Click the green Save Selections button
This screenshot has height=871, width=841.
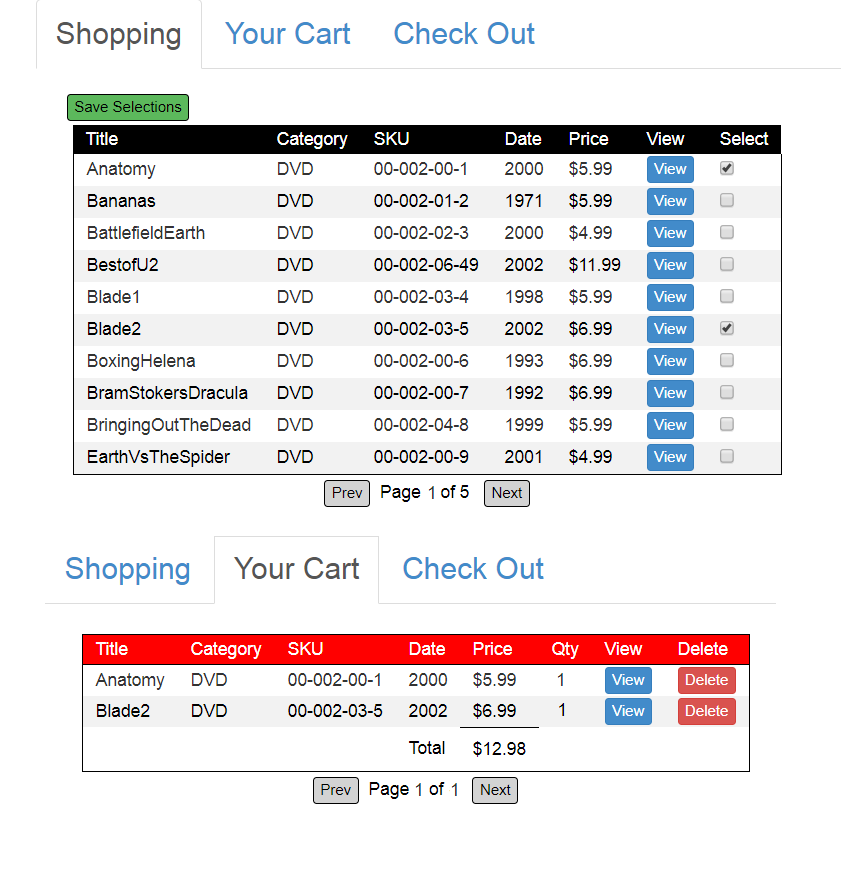[x=128, y=107]
